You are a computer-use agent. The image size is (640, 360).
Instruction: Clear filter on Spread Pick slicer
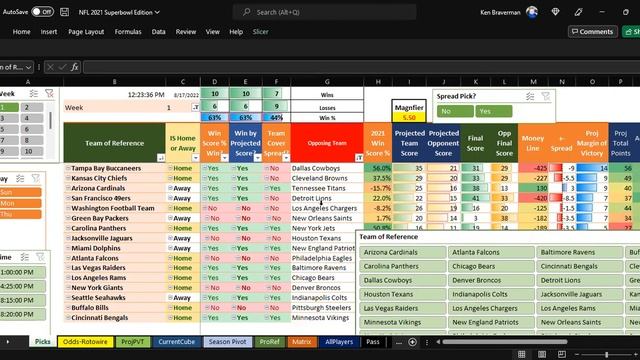[x=546, y=96]
